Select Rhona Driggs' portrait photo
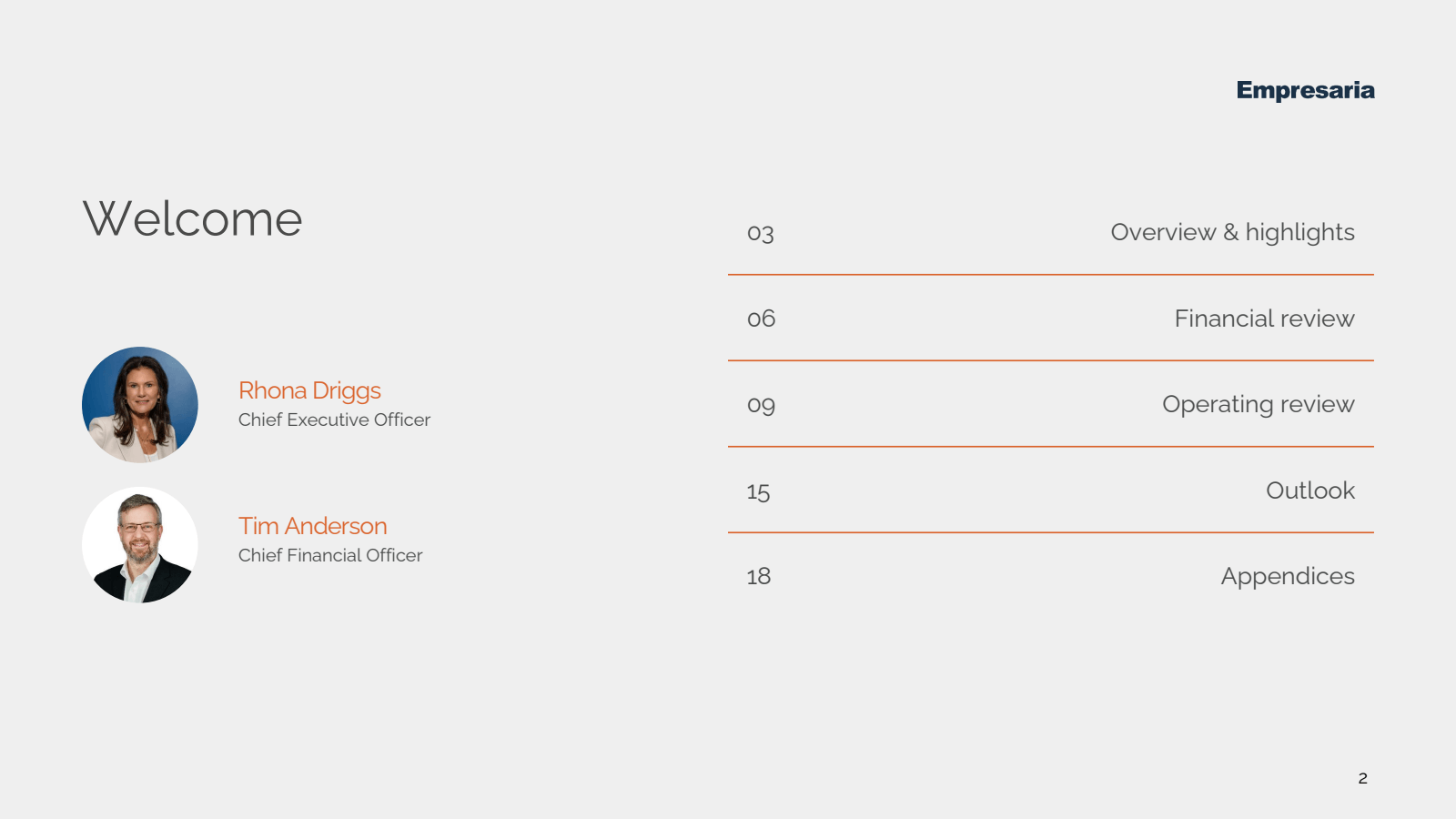This screenshot has height=819, width=1456. tap(140, 405)
